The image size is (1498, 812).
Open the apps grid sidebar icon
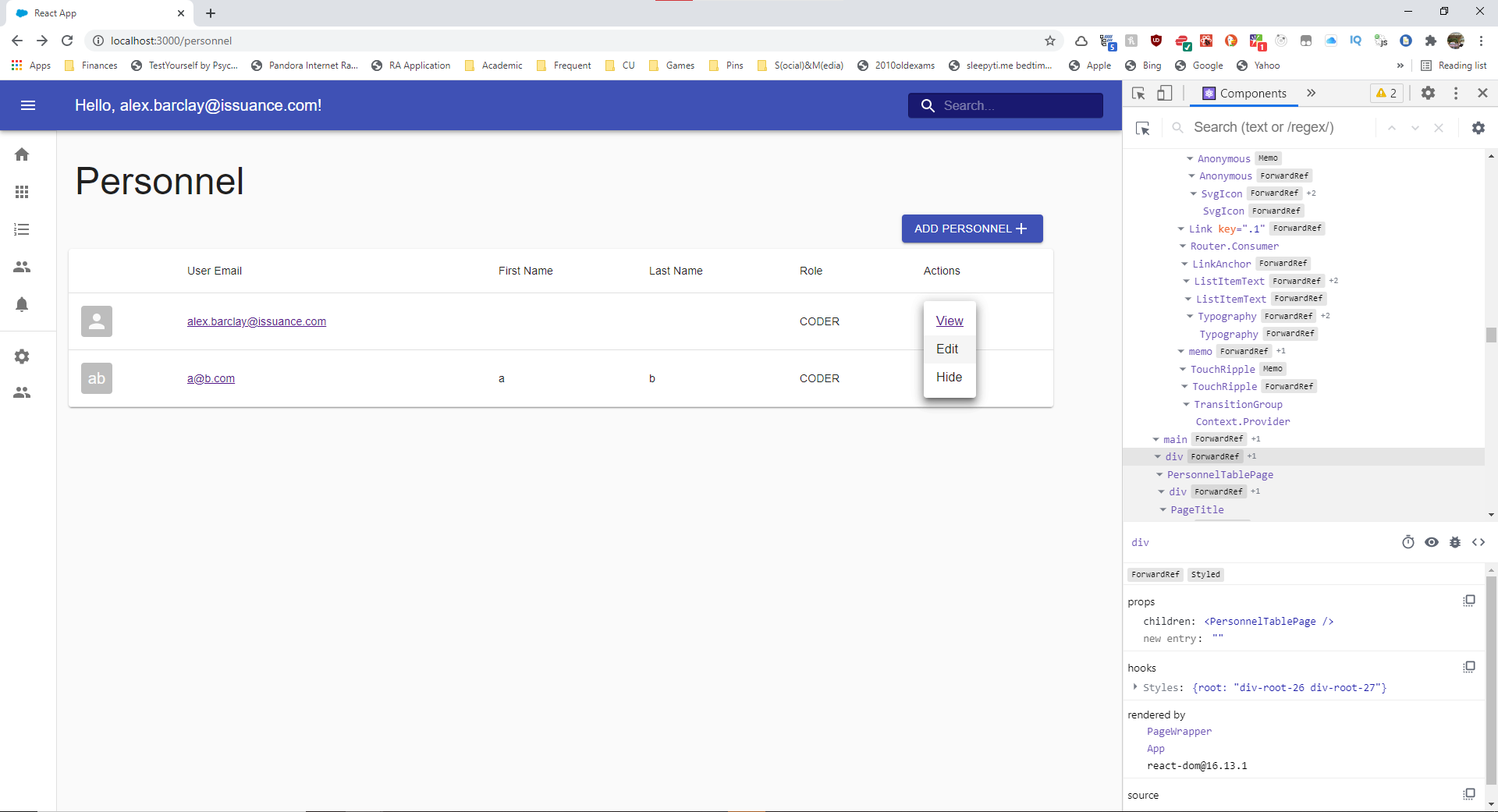coord(22,192)
